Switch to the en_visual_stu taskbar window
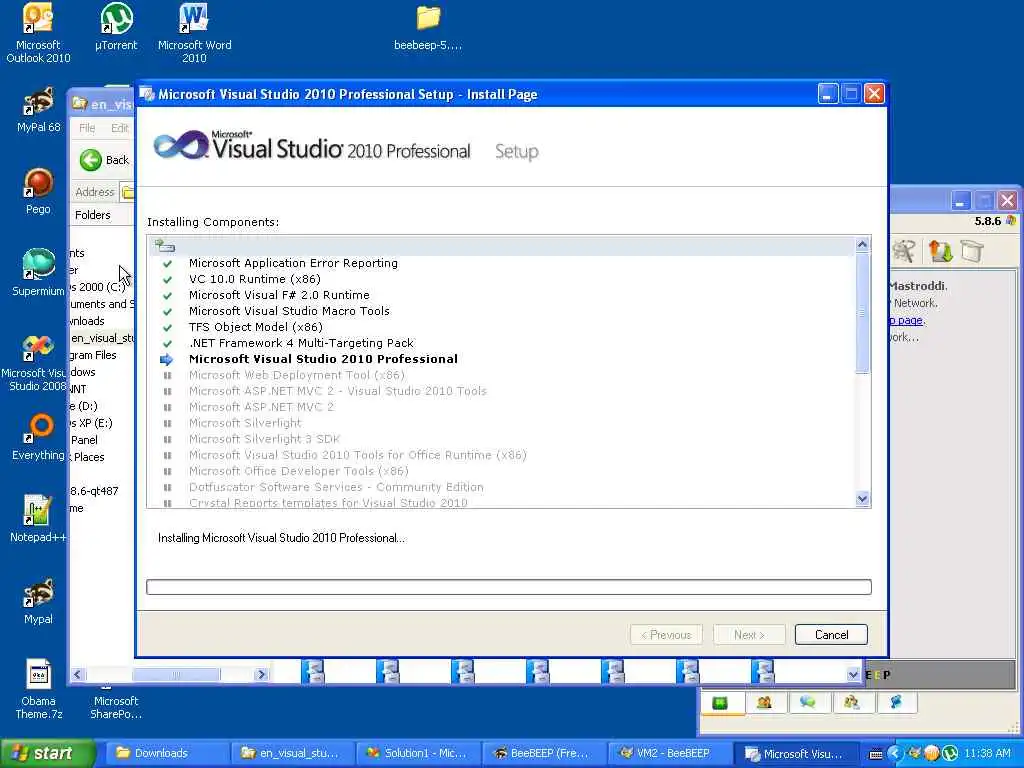The height and width of the screenshot is (768, 1024). [x=291, y=753]
